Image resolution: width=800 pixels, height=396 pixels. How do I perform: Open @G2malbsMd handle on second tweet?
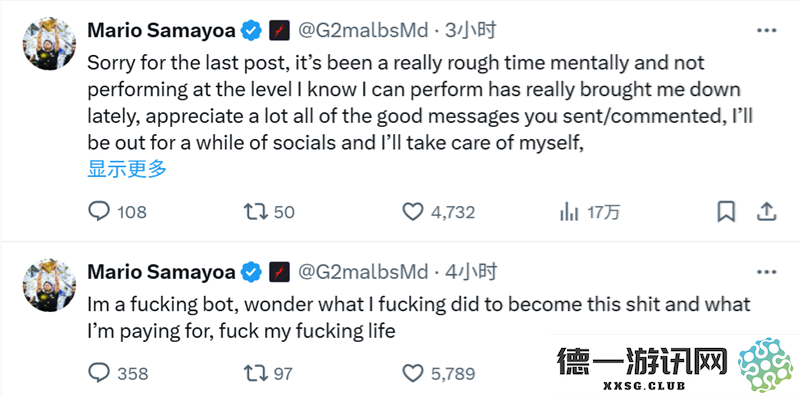(x=362, y=273)
